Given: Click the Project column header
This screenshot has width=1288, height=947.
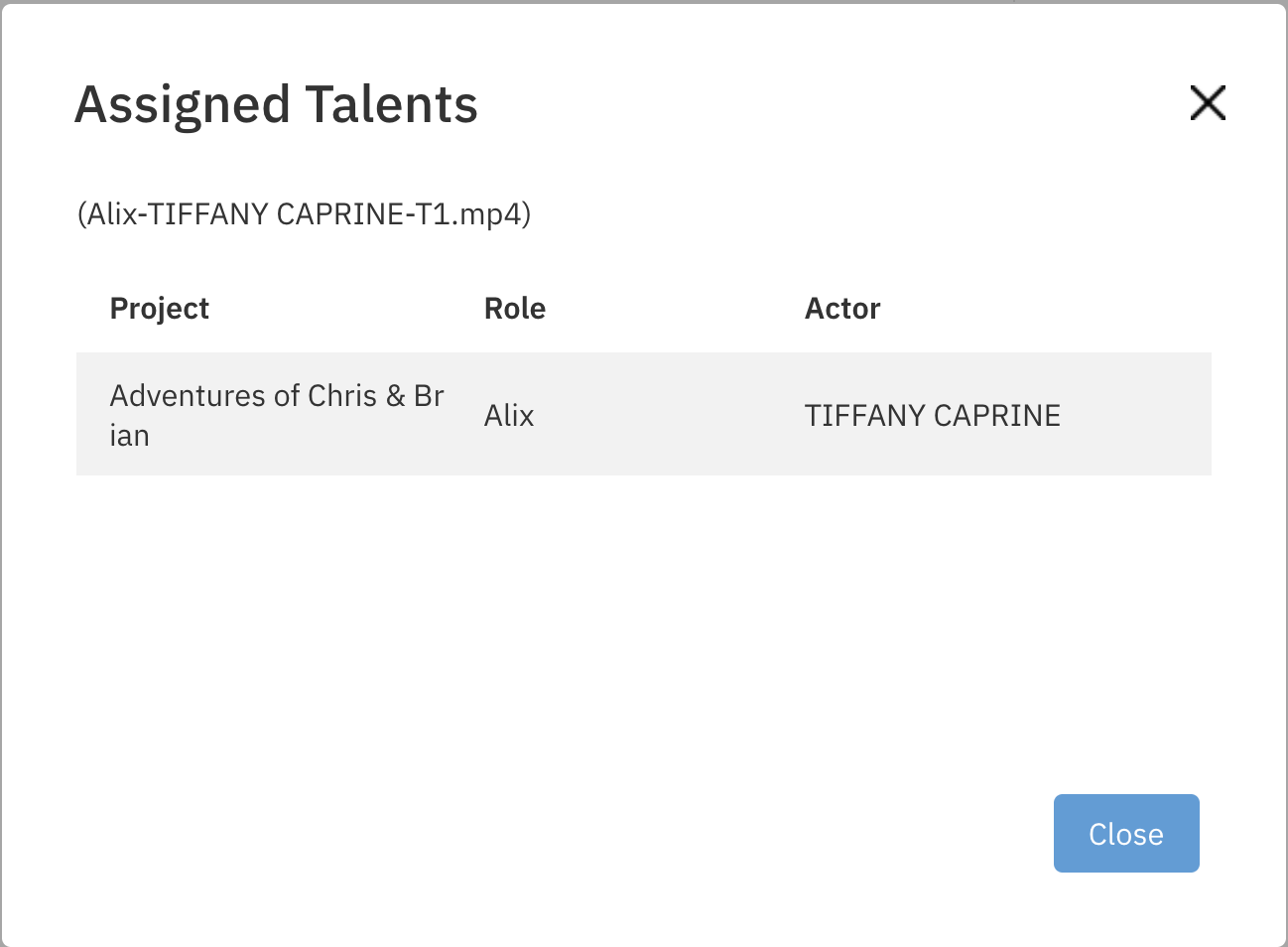Looking at the screenshot, I should pos(160,309).
